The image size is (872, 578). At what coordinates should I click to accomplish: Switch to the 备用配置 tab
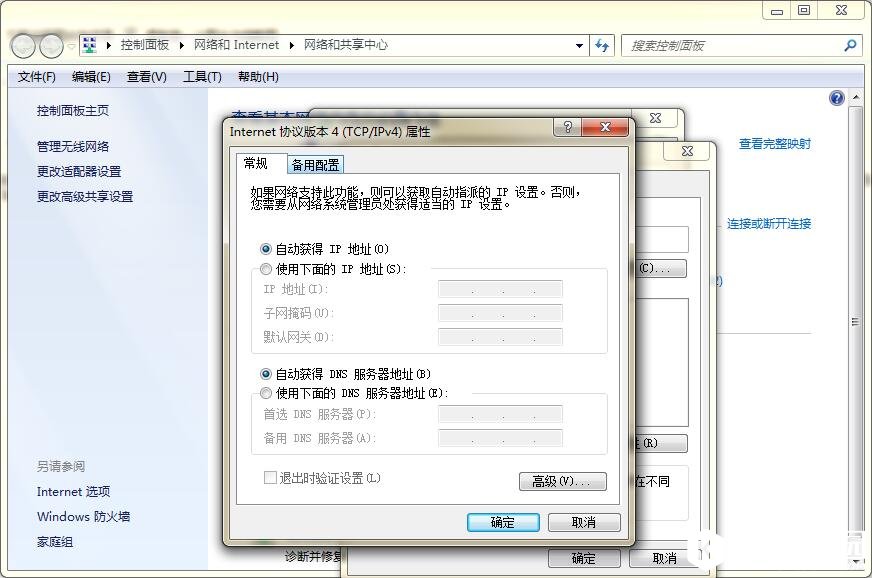click(x=315, y=163)
